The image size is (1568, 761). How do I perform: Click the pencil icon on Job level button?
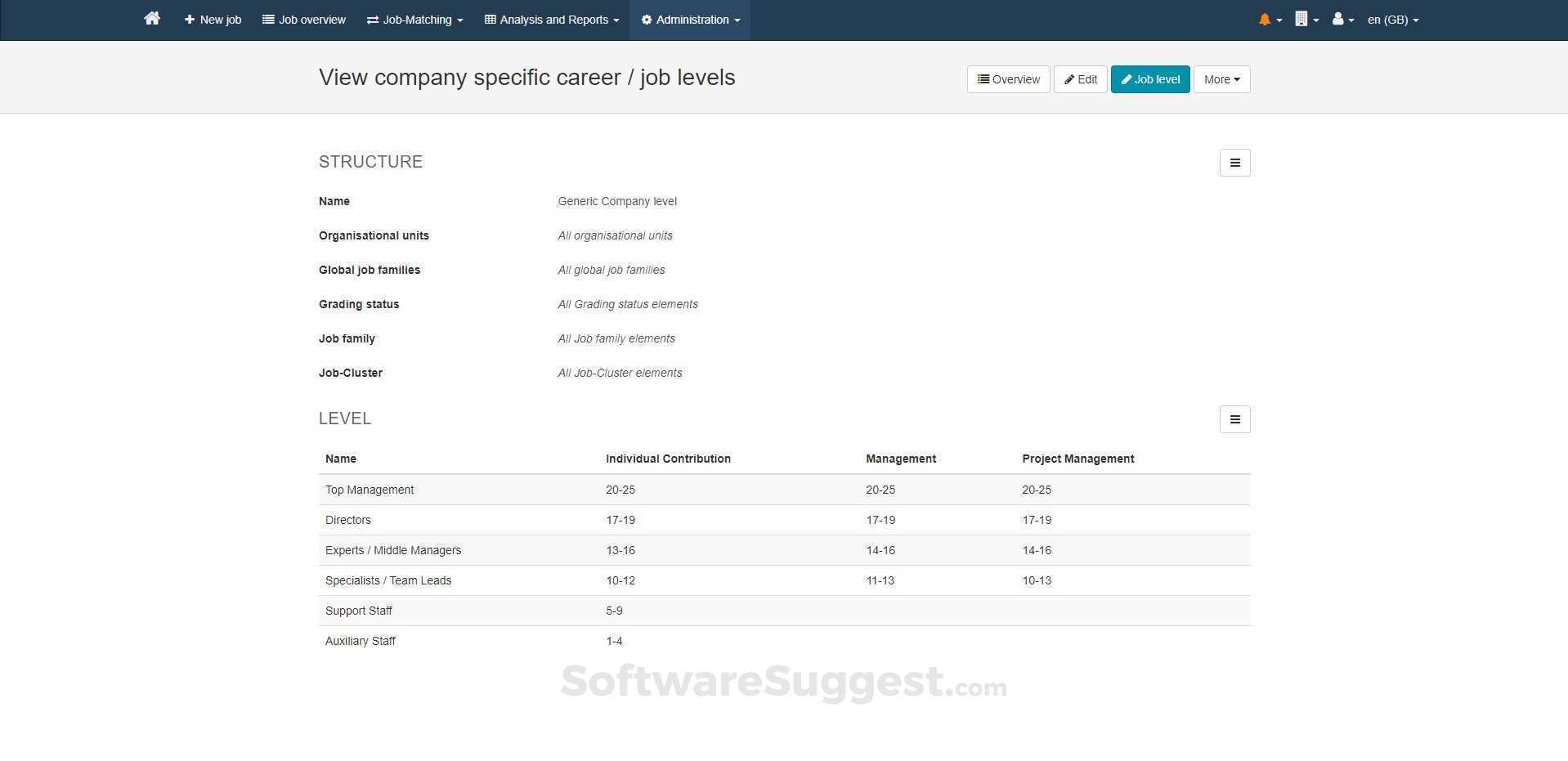1129,79
